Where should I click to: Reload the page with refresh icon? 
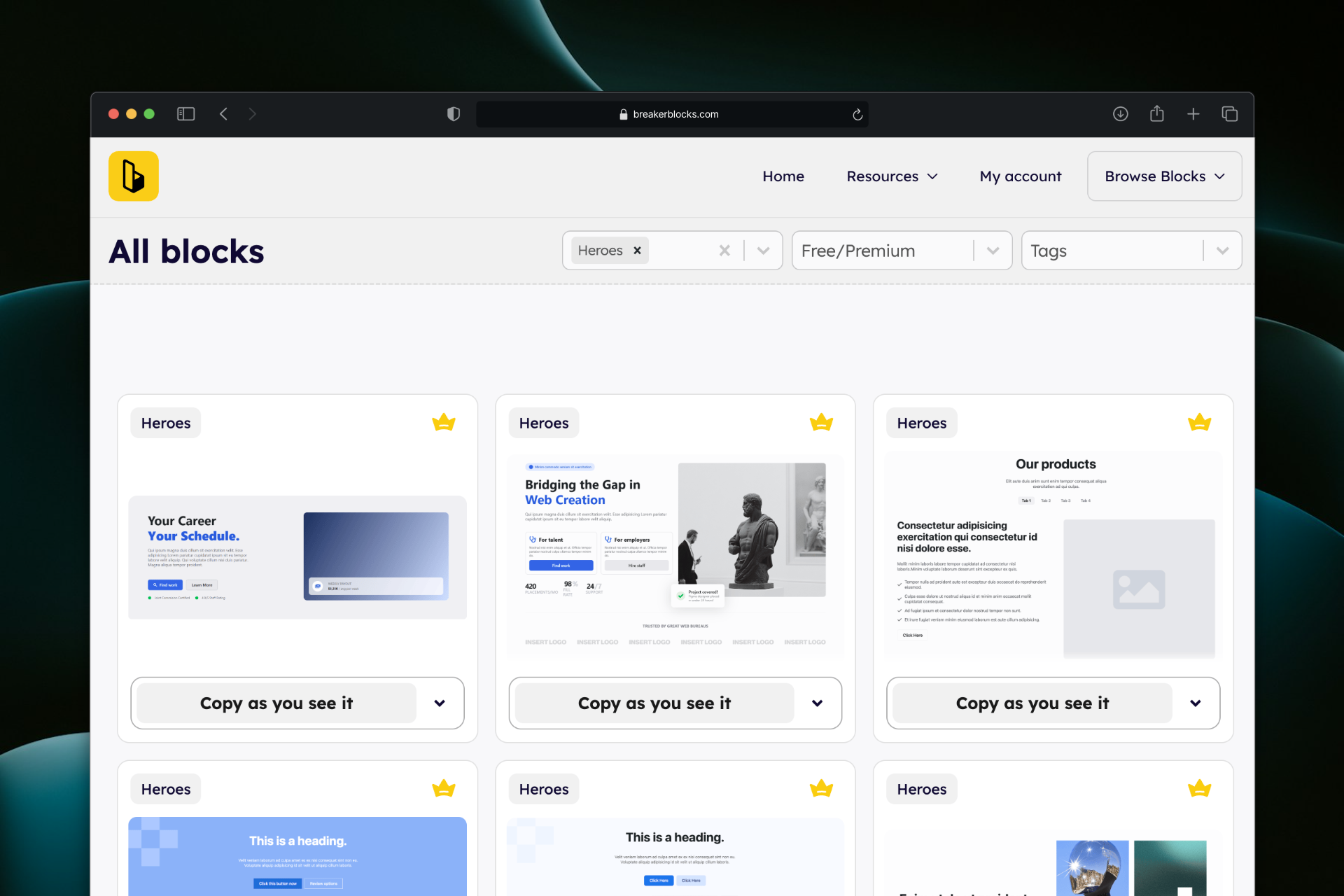click(x=857, y=115)
